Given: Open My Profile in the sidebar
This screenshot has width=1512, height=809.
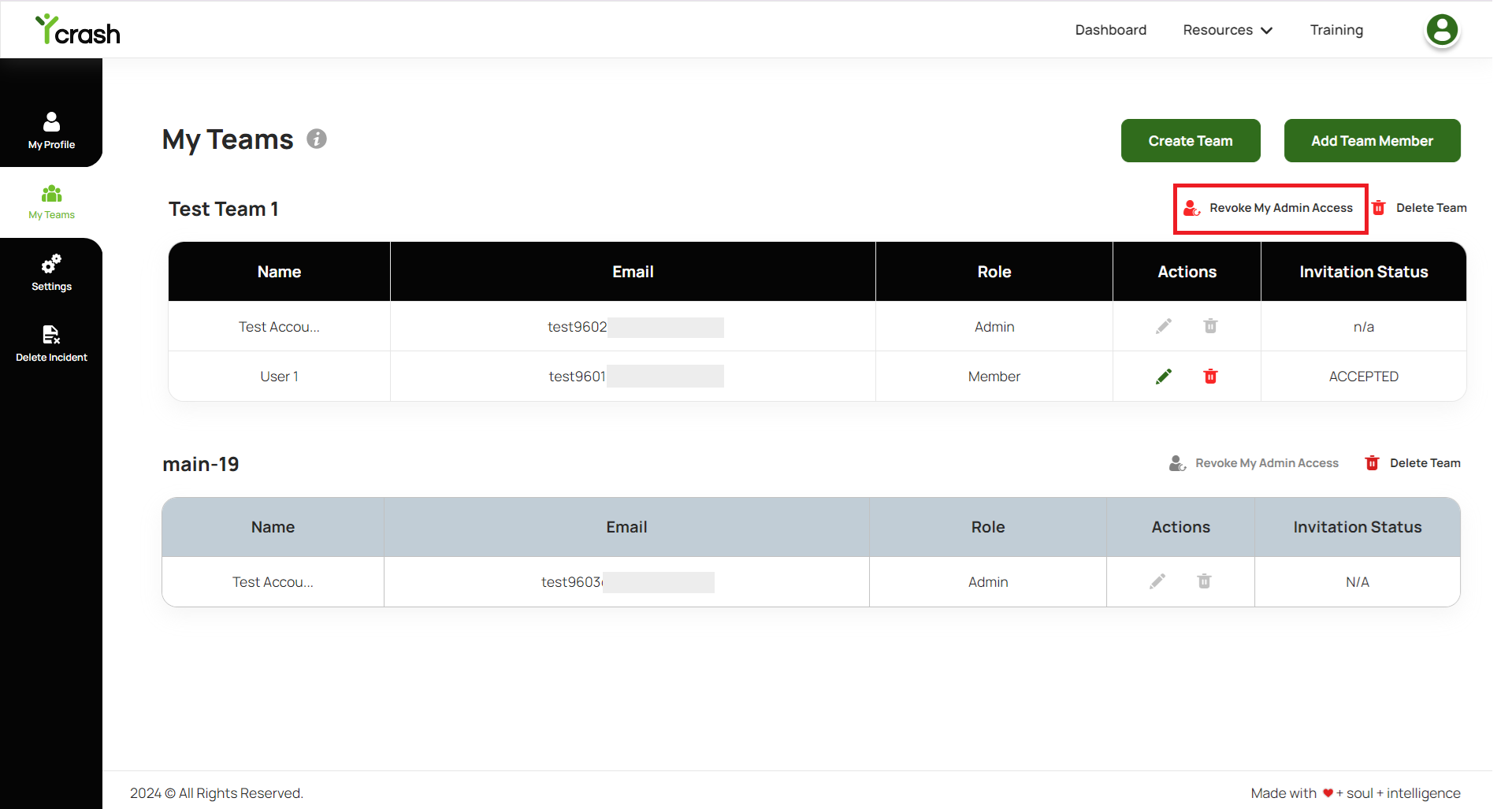Looking at the screenshot, I should tap(51, 130).
